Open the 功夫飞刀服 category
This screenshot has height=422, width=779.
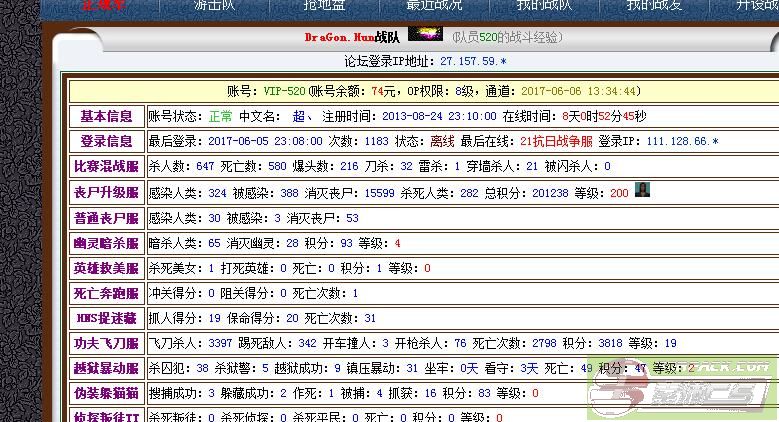pos(106,343)
